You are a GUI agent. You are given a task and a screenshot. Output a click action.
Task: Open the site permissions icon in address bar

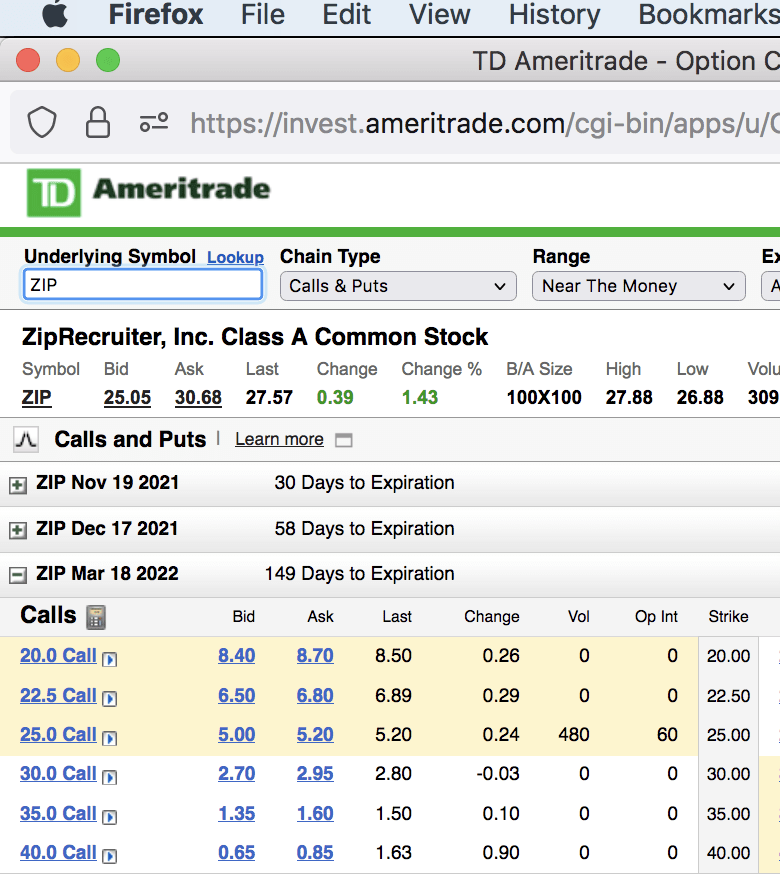tap(154, 123)
